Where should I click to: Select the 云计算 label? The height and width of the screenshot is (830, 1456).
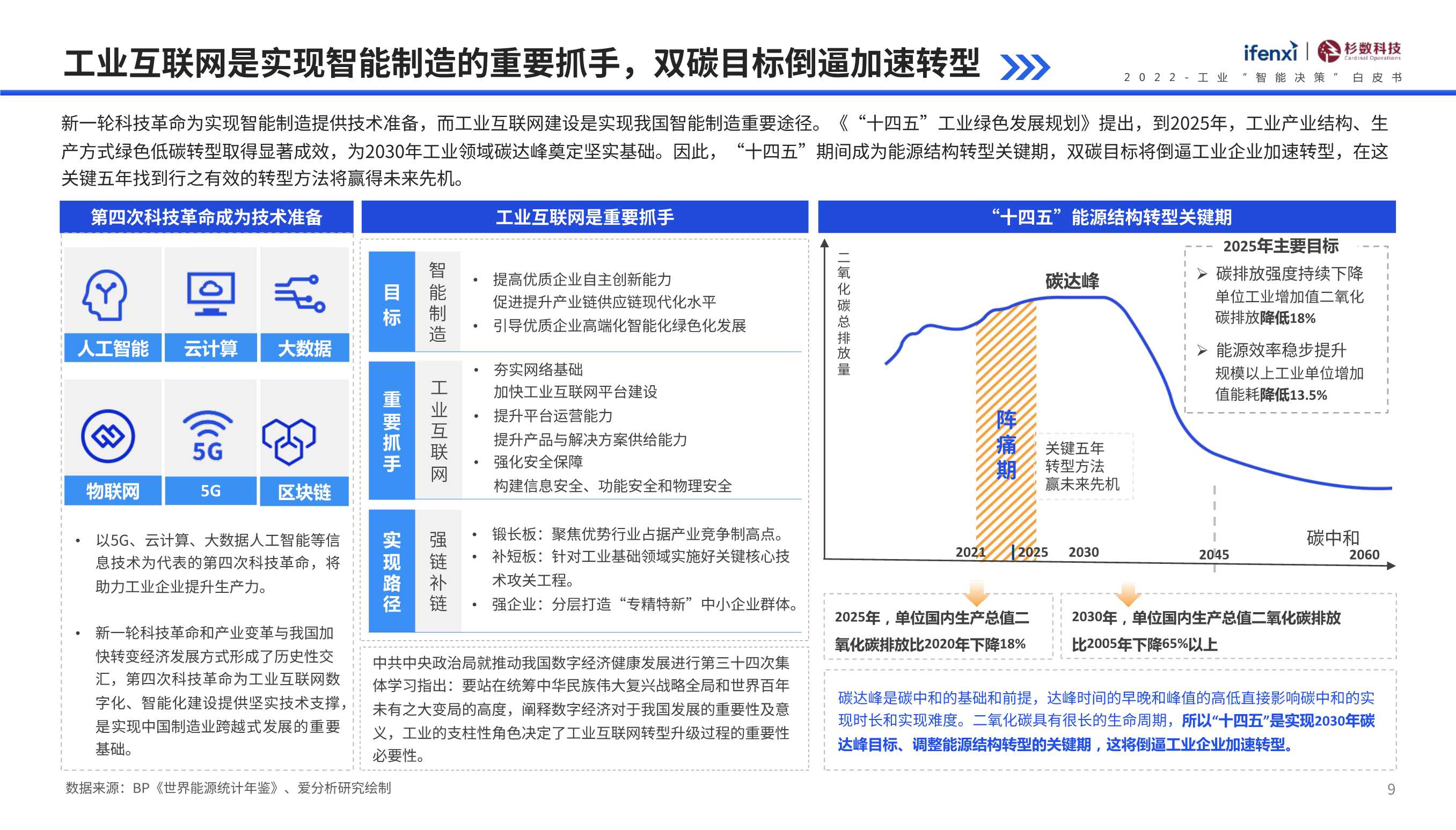[x=210, y=348]
